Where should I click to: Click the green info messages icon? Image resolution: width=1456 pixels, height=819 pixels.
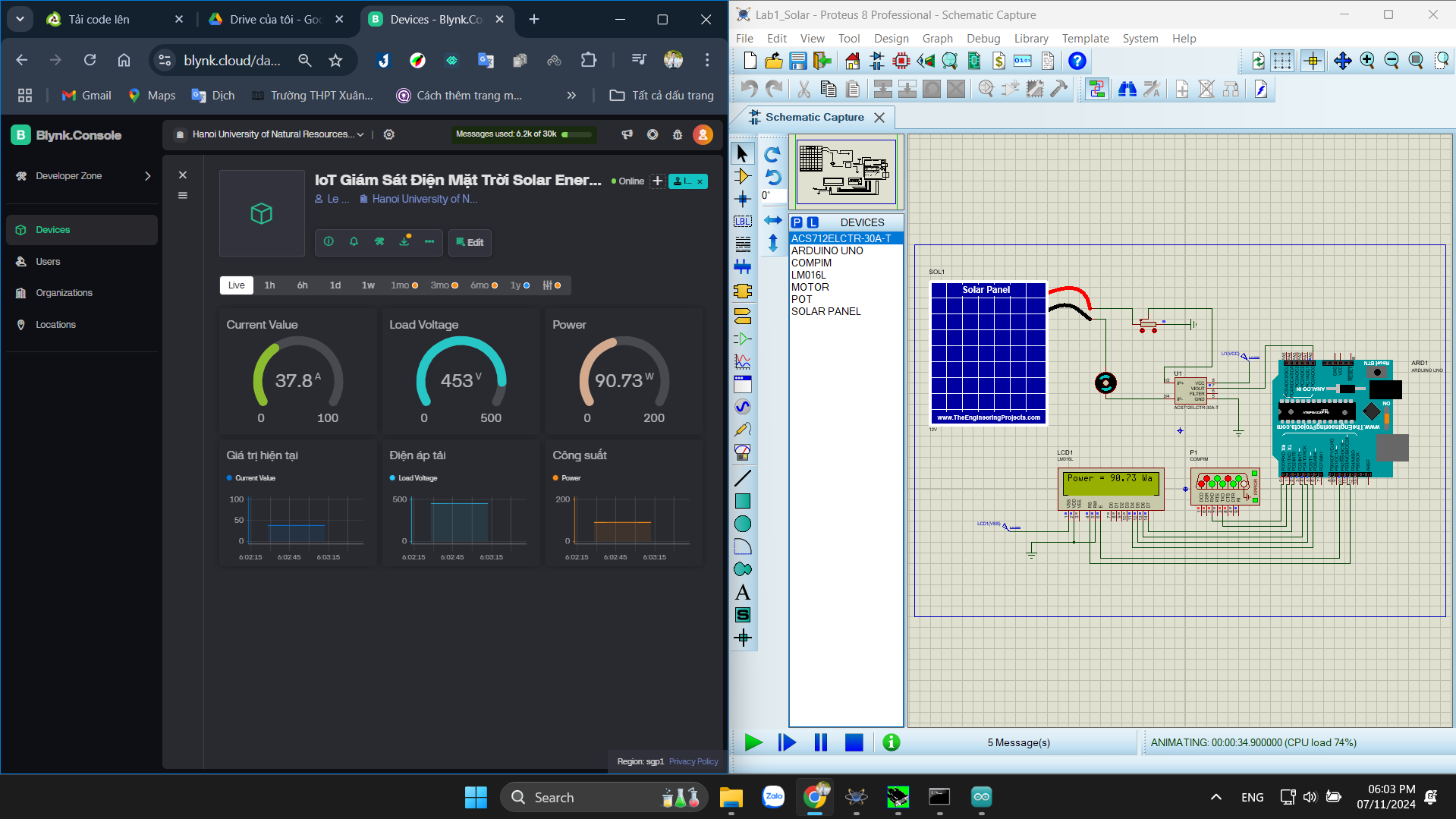click(x=892, y=742)
